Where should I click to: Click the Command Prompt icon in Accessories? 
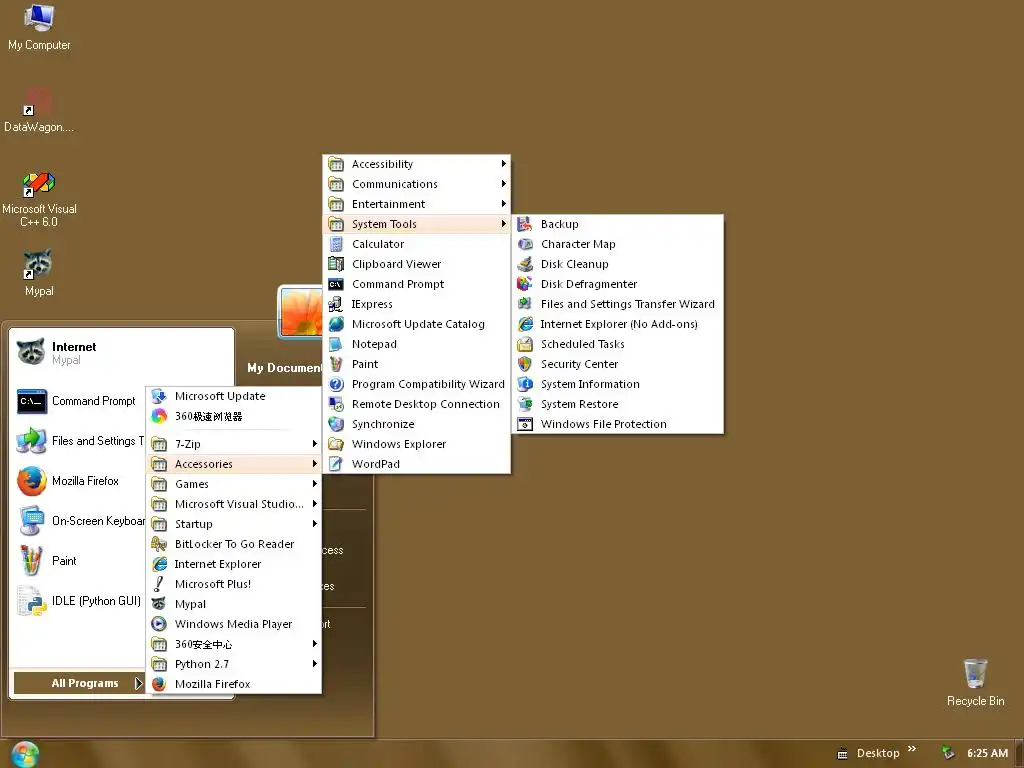click(x=336, y=284)
